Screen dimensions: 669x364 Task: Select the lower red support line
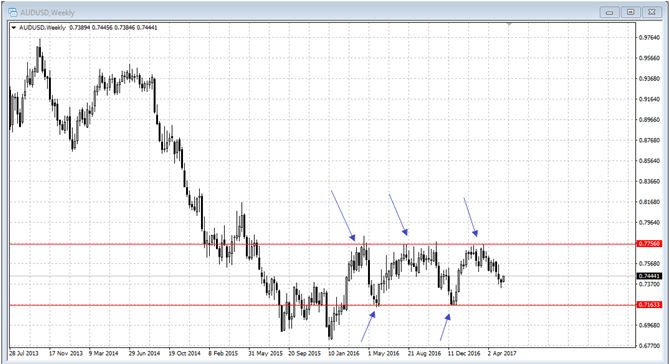(323, 305)
